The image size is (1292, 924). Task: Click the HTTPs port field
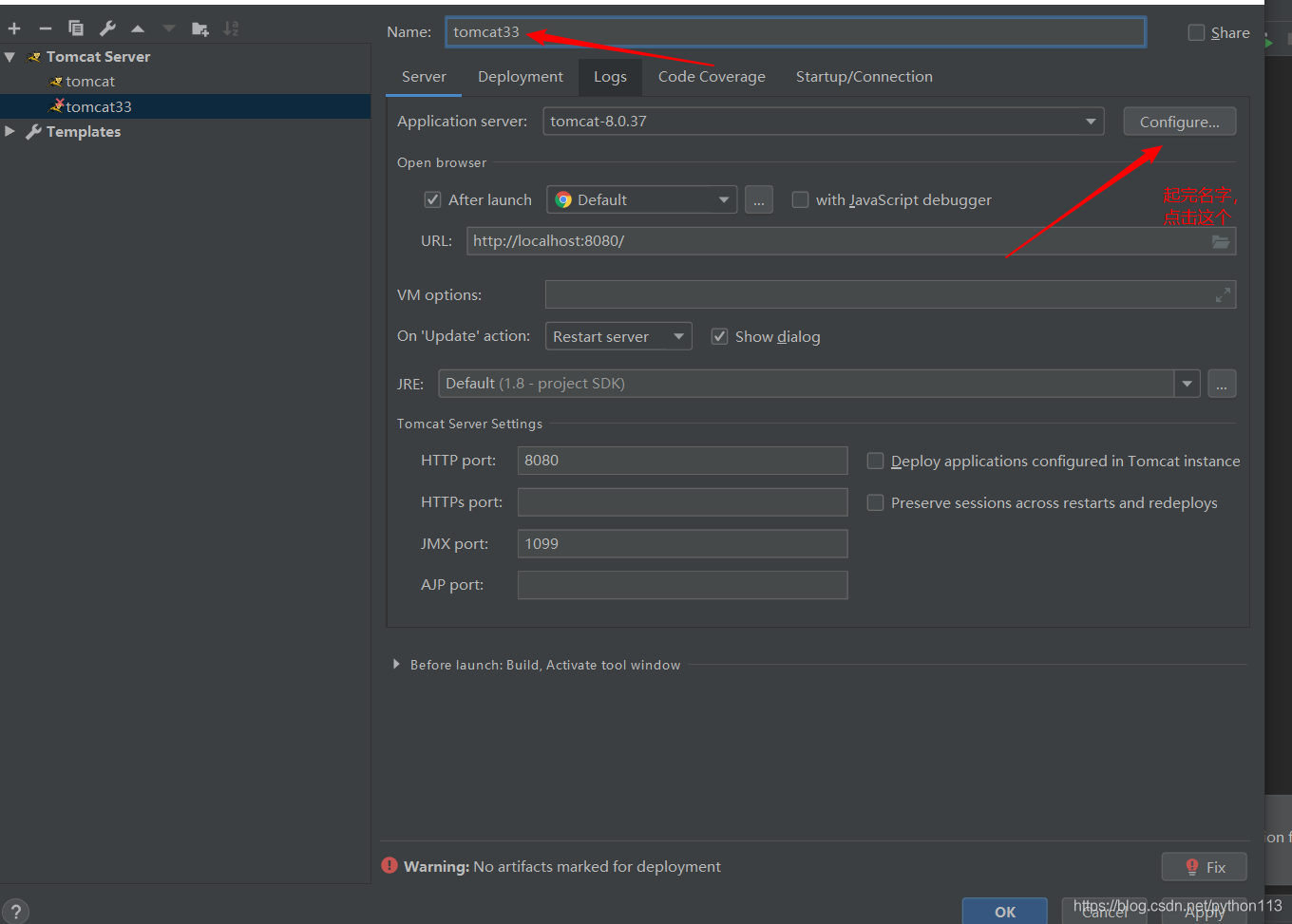click(x=682, y=502)
